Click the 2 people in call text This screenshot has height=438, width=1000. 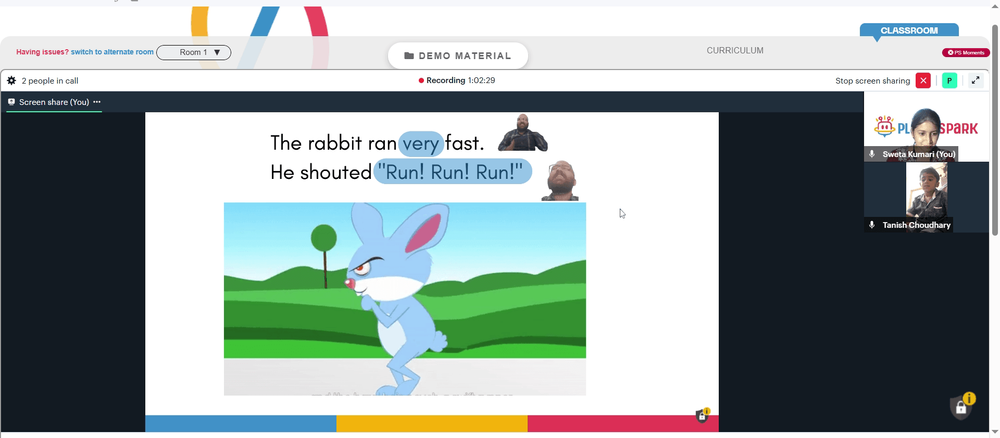tap(50, 81)
